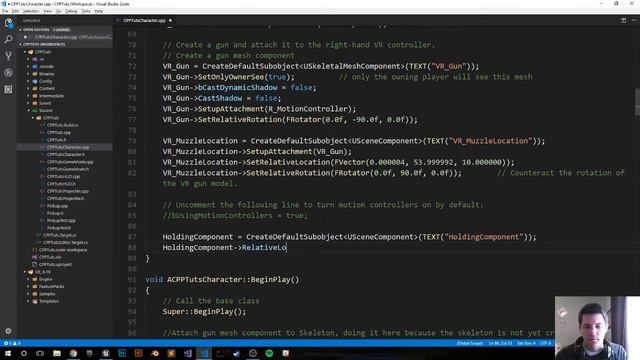Open the View menu
This screenshot has width=640, height=360.
click(48, 11)
